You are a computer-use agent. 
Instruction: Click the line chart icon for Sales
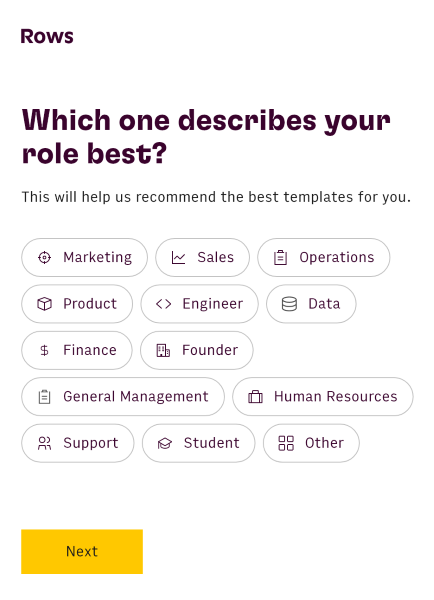178,258
